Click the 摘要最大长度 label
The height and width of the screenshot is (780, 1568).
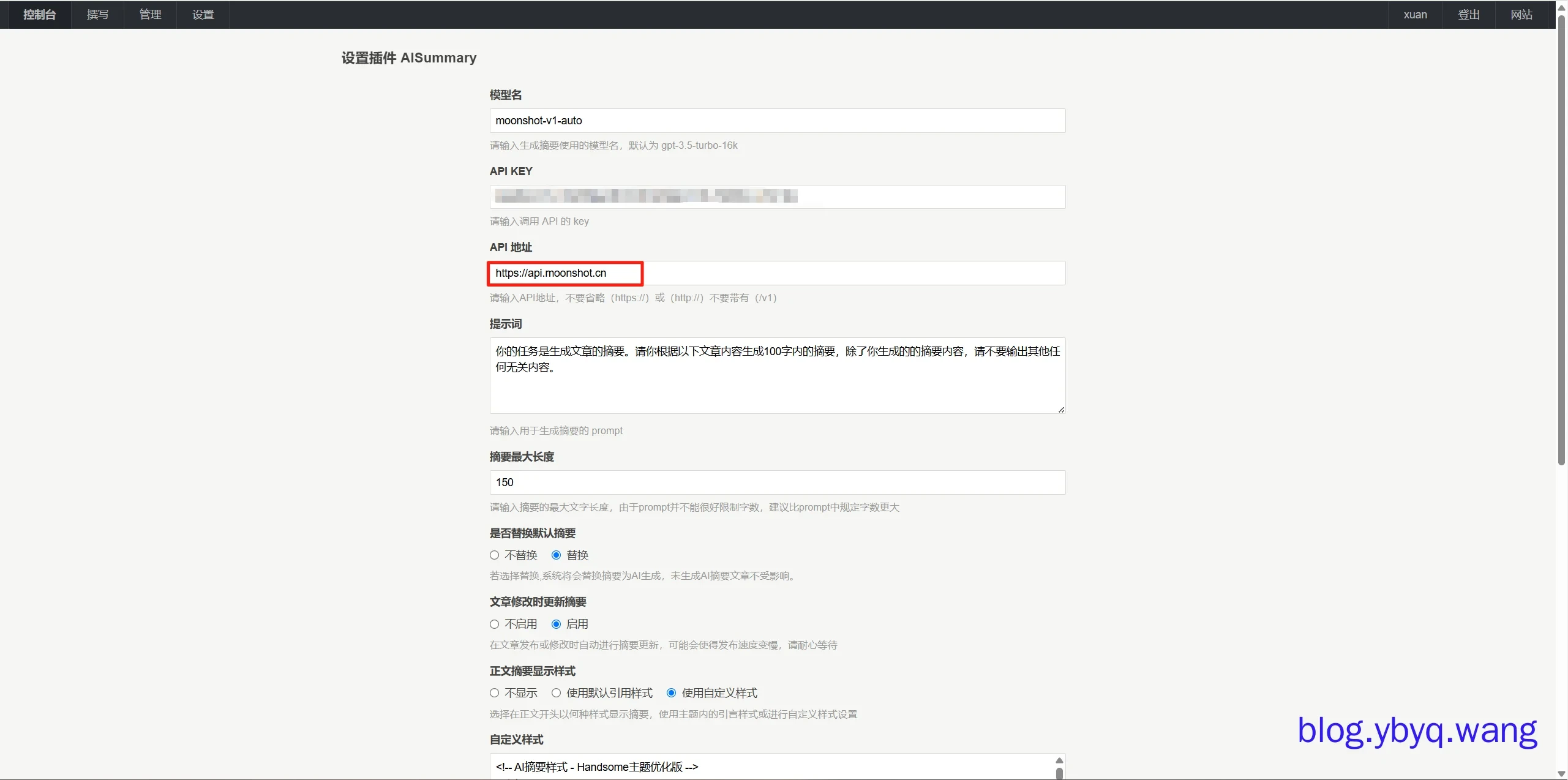(x=522, y=457)
